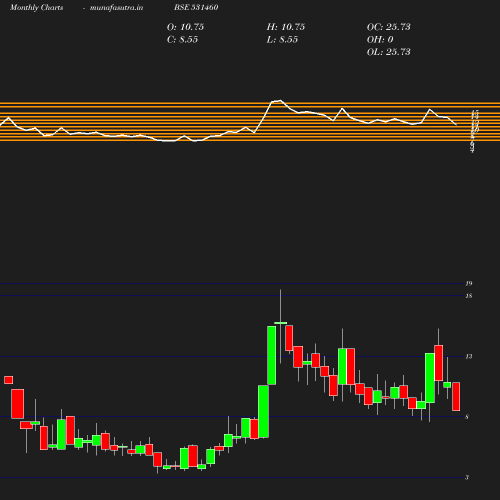Click the open value 'O: 10.75'
500x500 pixels.
185,27
